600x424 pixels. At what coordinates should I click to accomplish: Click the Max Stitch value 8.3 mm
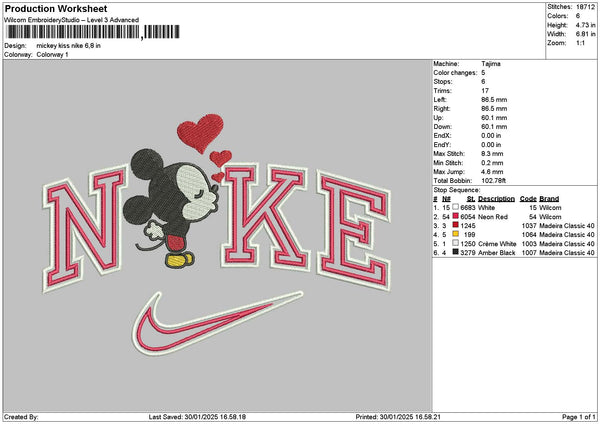[492, 153]
